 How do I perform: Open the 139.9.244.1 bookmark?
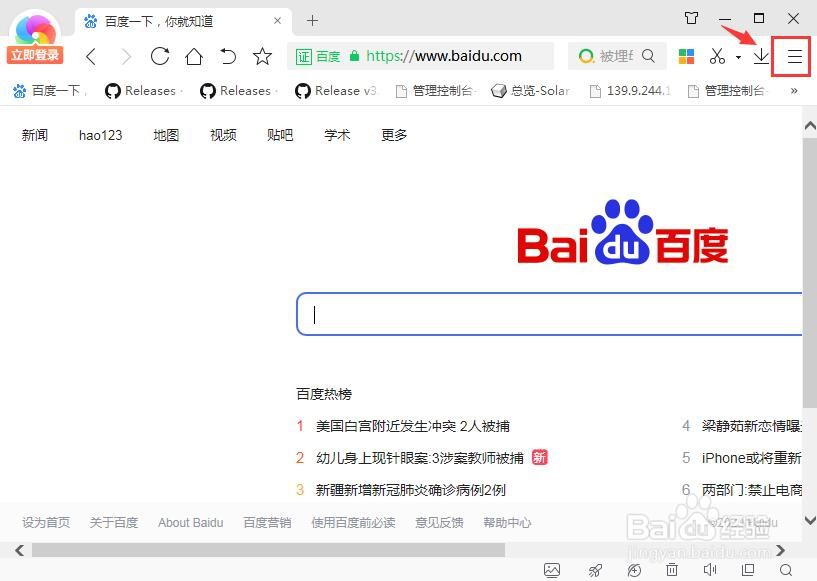click(630, 91)
